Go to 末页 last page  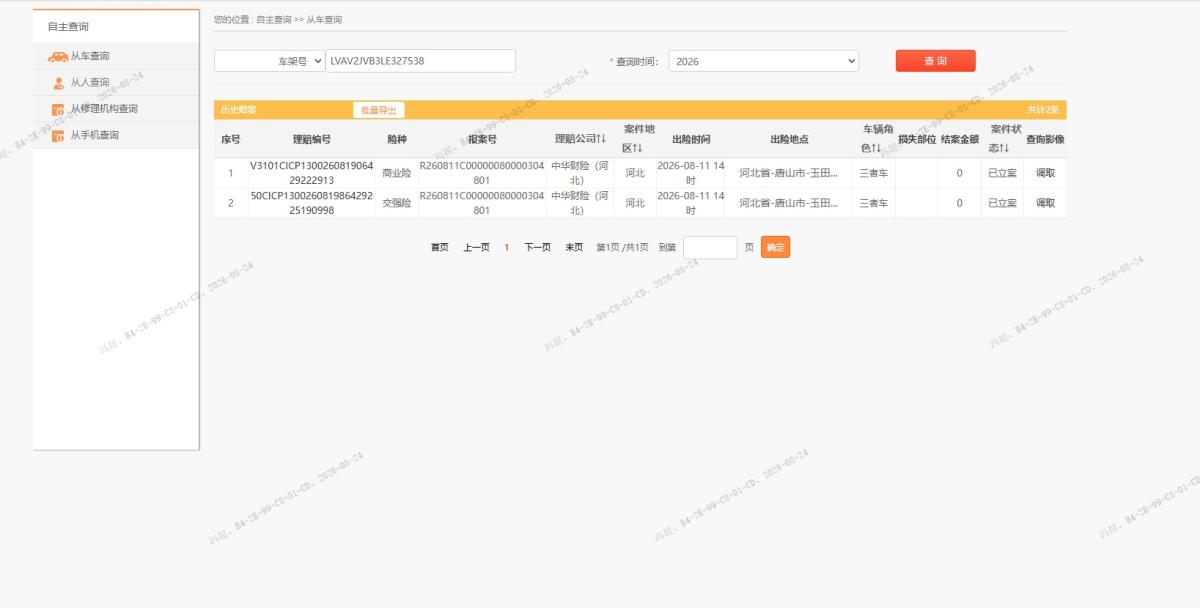coord(574,247)
